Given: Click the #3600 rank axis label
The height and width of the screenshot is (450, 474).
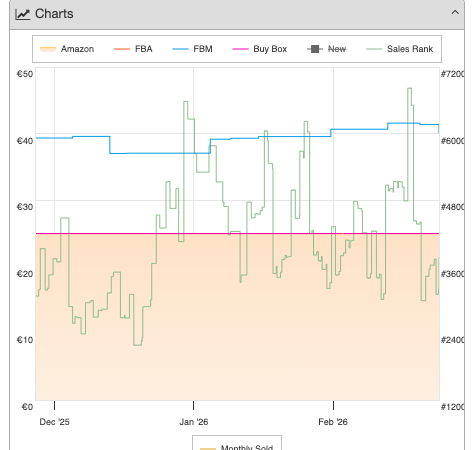Looking at the screenshot, I should (452, 274).
